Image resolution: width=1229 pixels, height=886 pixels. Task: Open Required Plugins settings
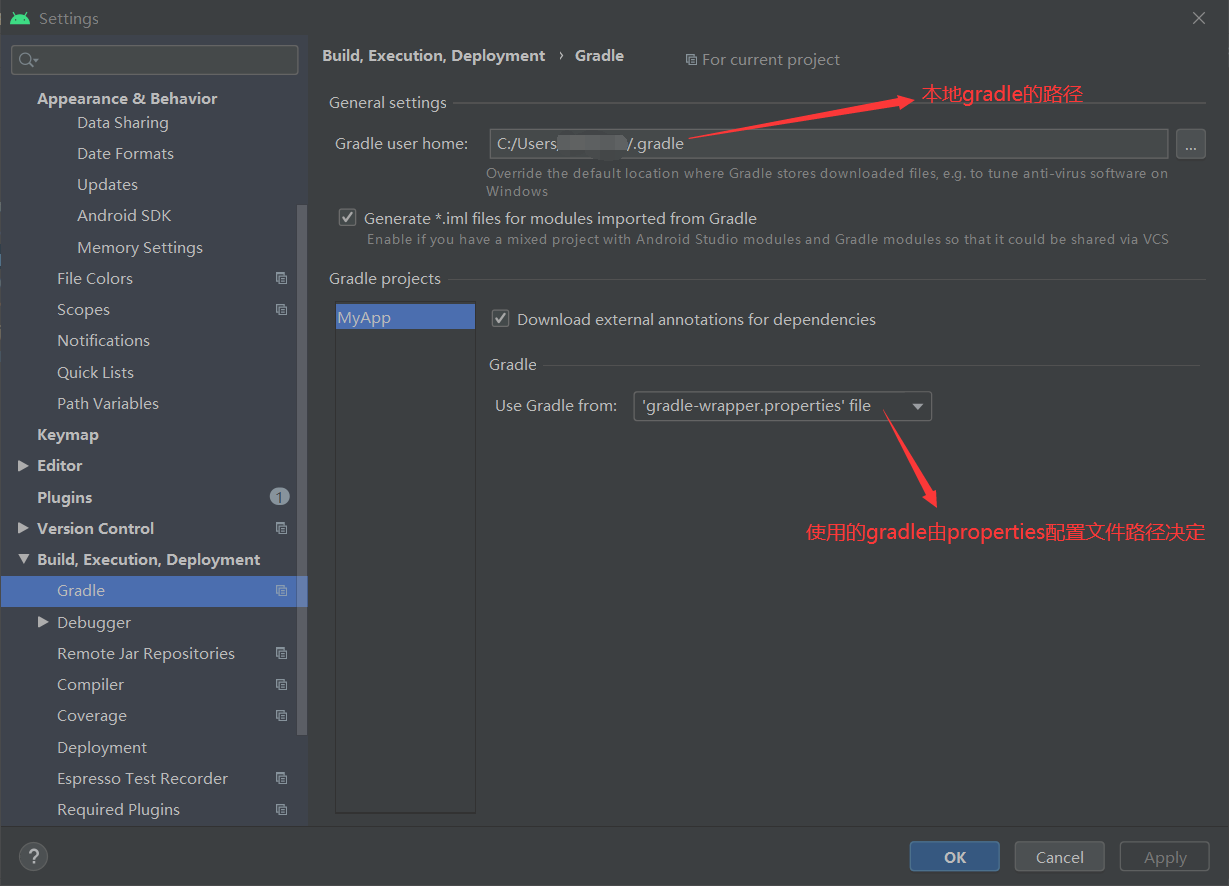(x=118, y=809)
